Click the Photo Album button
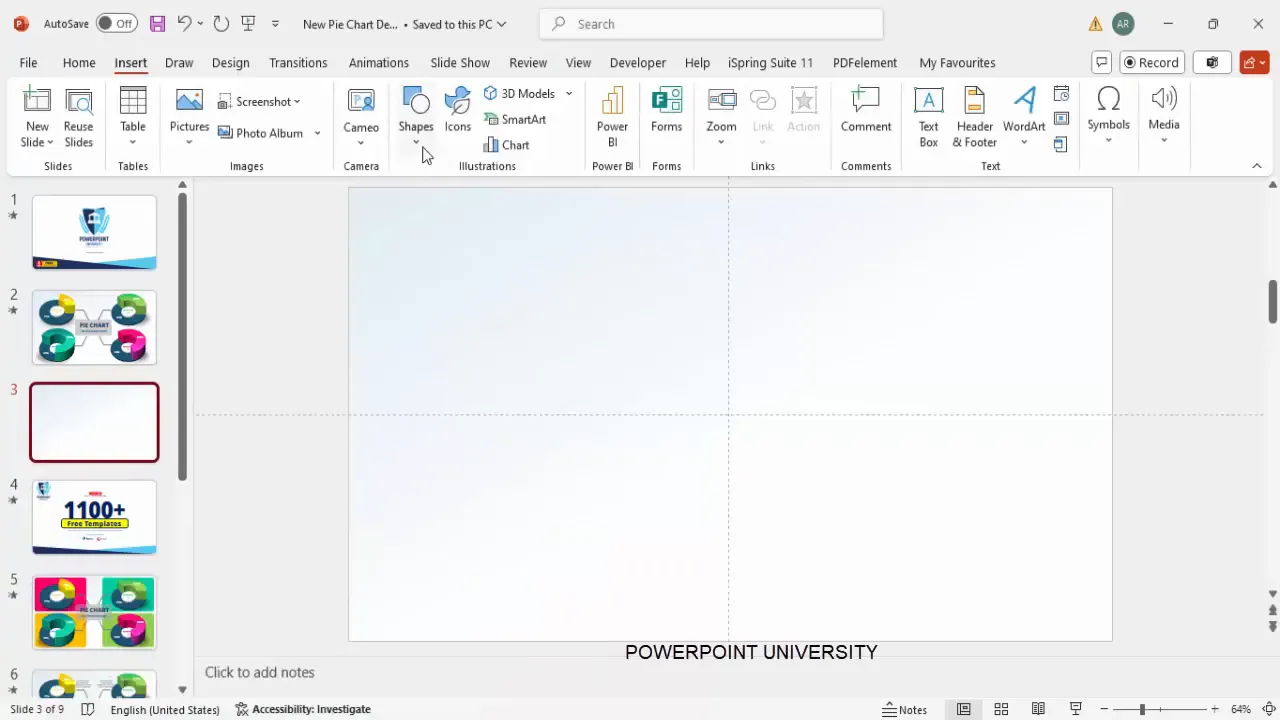Image resolution: width=1280 pixels, height=720 pixels. point(261,133)
